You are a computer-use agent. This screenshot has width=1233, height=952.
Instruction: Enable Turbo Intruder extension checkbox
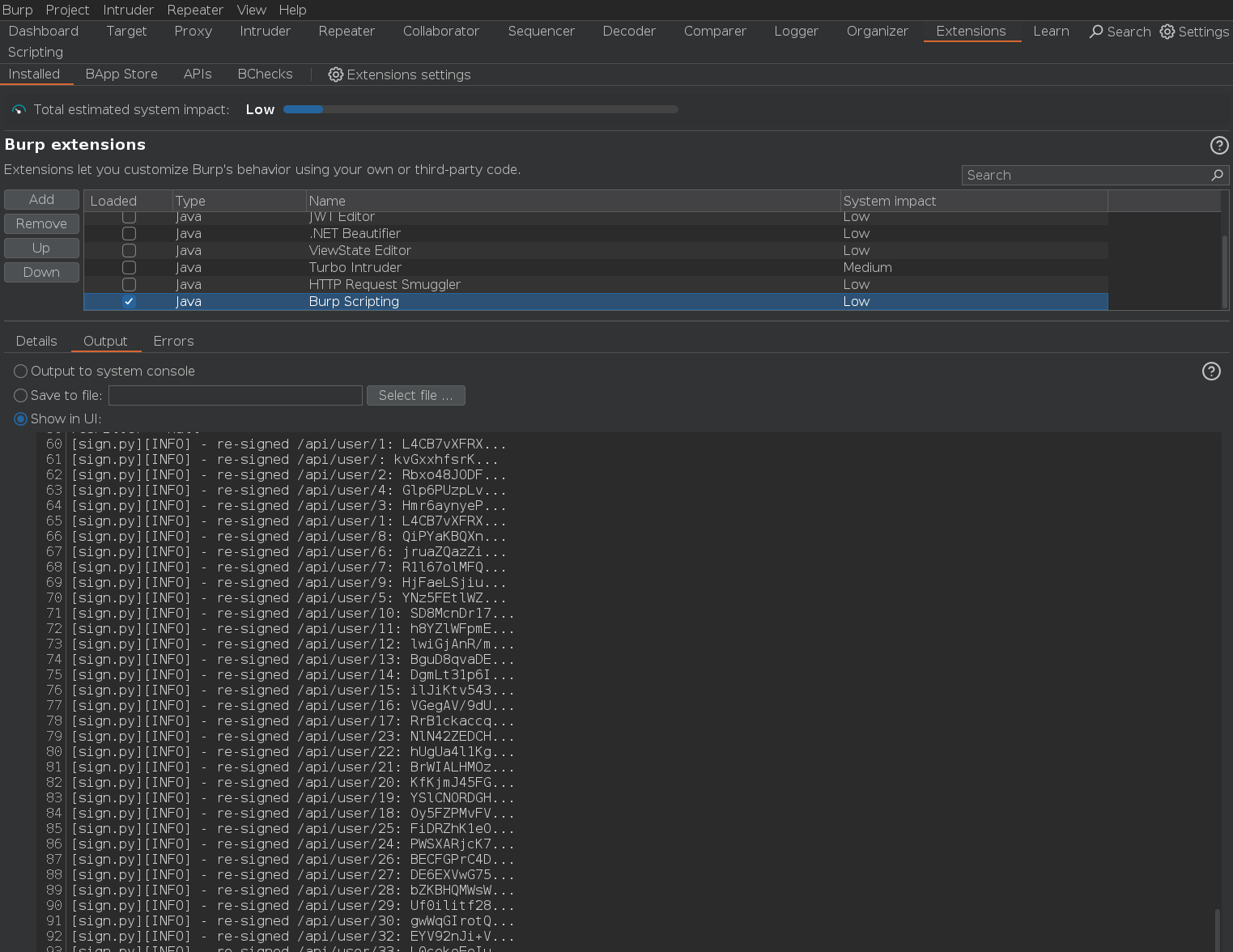coord(129,268)
